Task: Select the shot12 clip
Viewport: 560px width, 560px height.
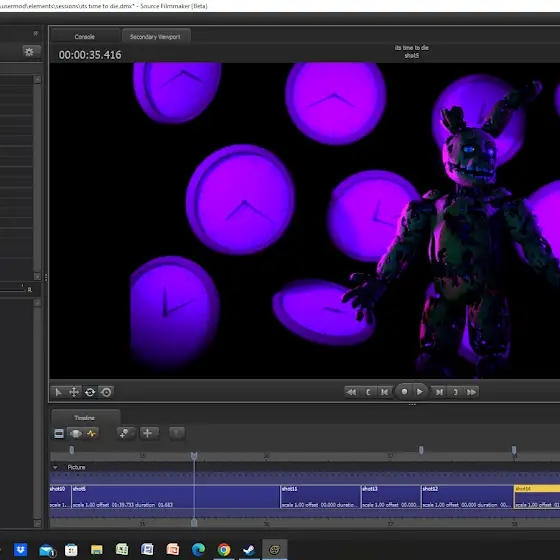Action: [467, 496]
